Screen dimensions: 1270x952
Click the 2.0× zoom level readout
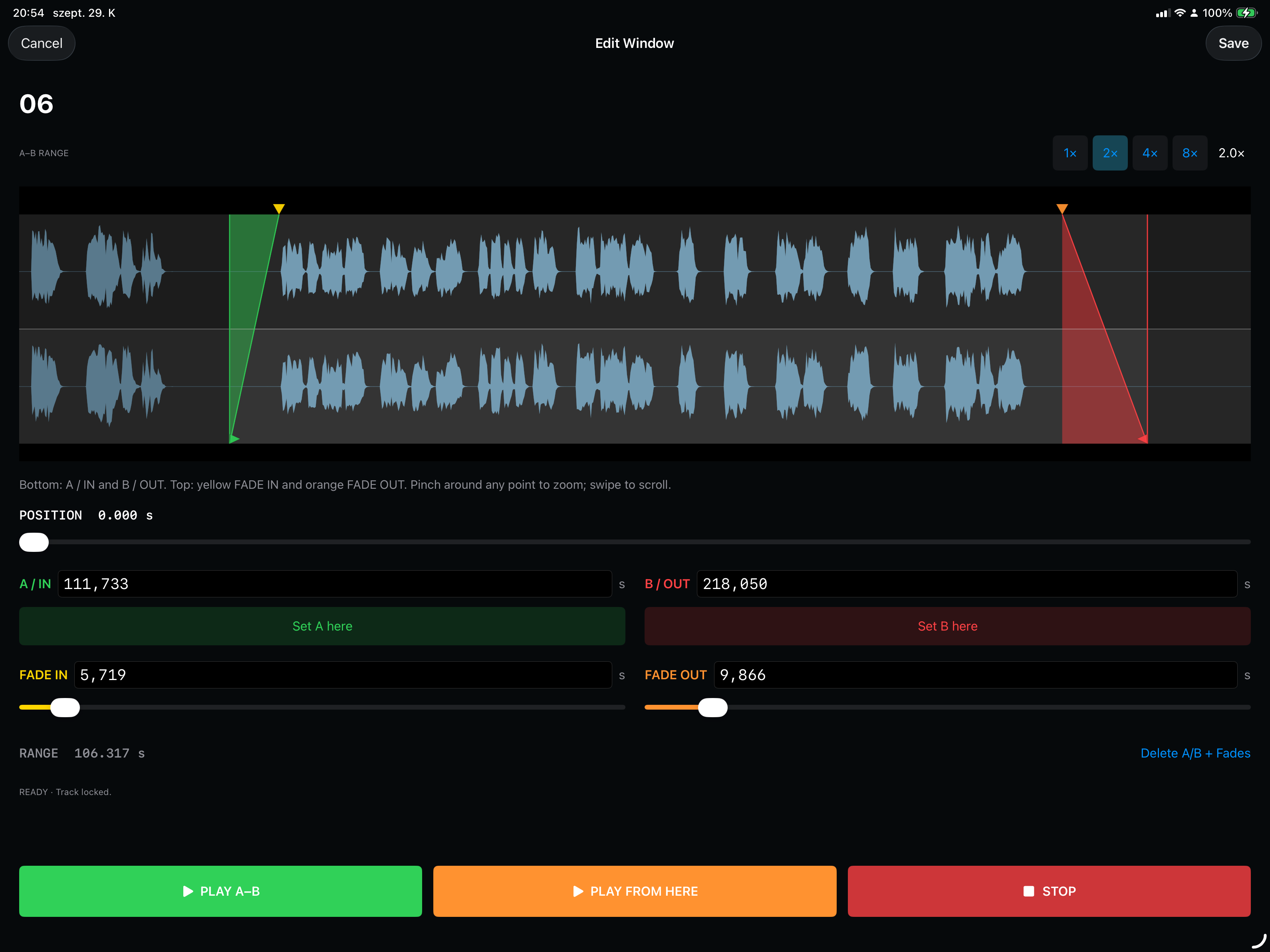(1232, 153)
